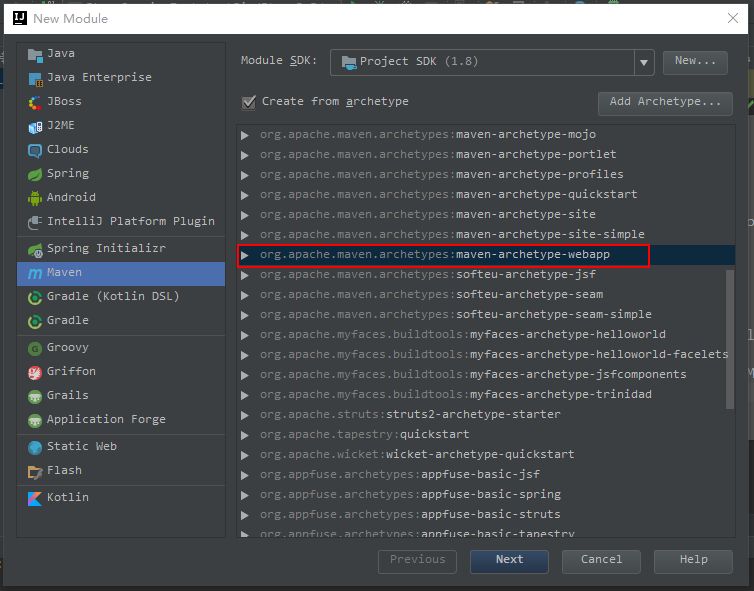Choose Gradle (Kotlin DSL) entry
Viewport: 754px width, 591px height.
(121, 297)
